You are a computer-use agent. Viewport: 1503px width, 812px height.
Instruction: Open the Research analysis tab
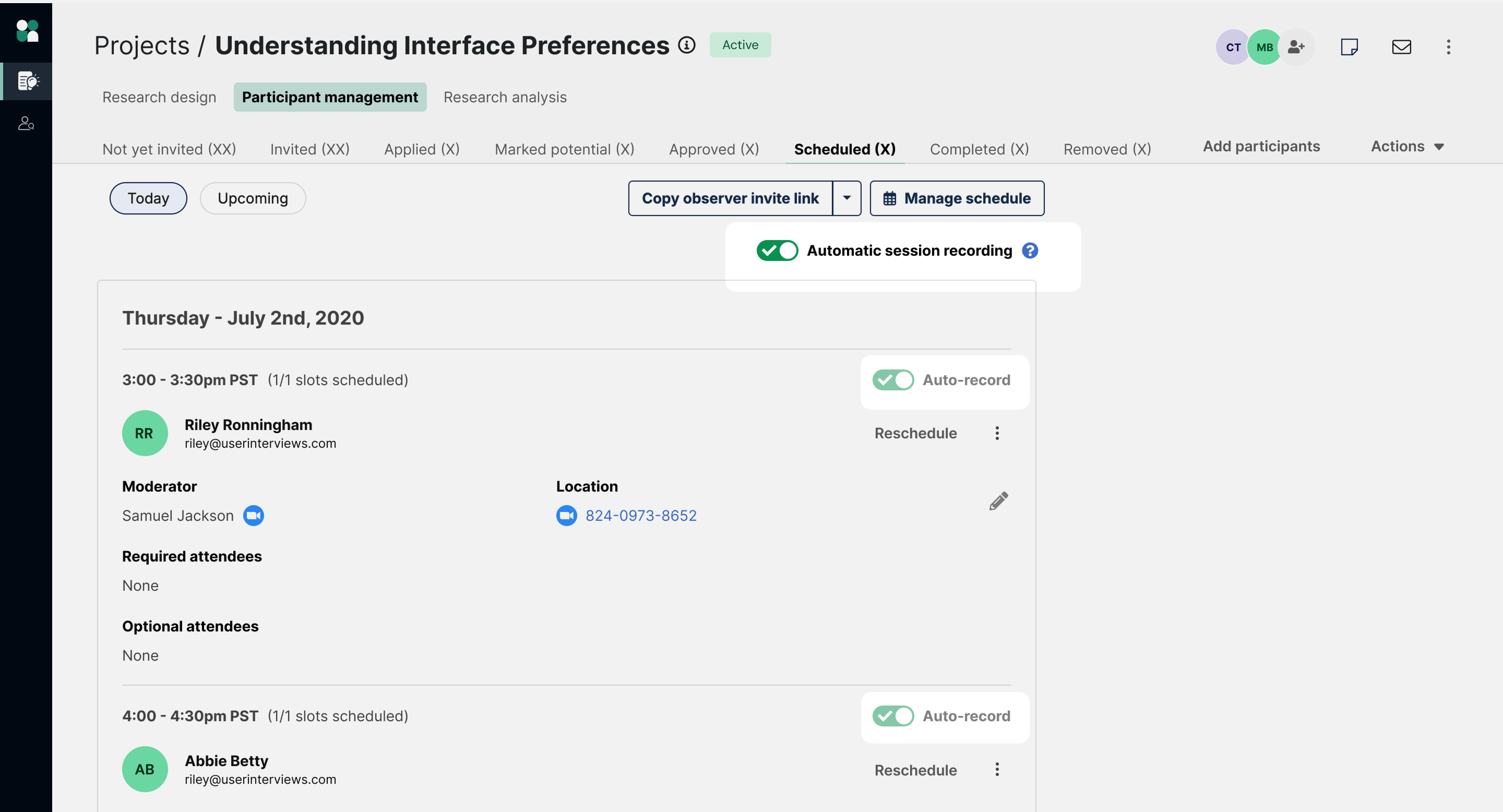[505, 97]
